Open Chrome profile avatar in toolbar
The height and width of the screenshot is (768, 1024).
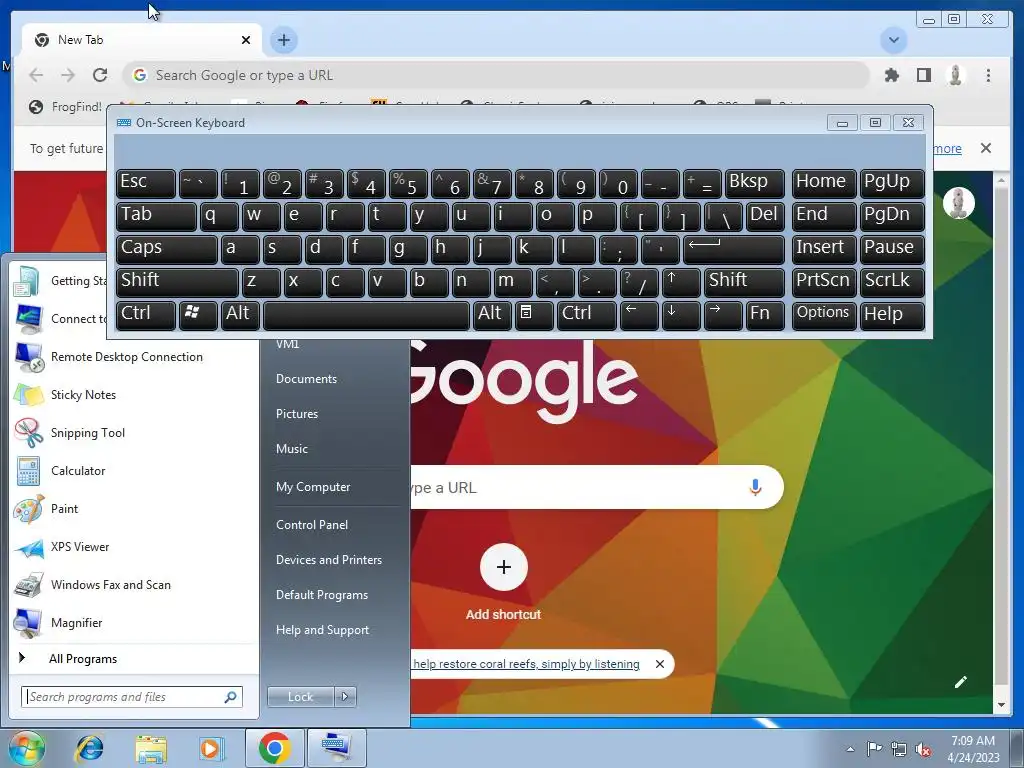point(955,75)
